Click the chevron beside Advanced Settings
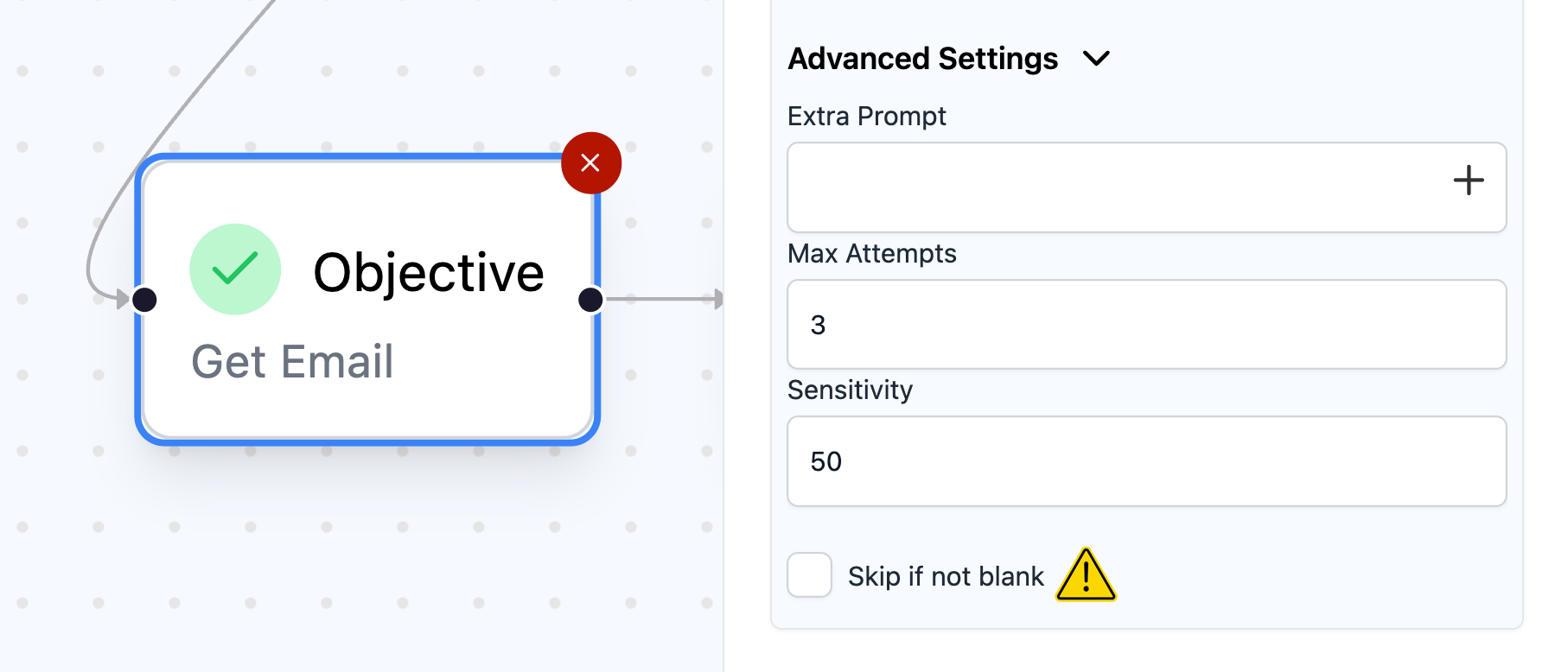Viewport: 1568px width, 672px height. pyautogui.click(x=1098, y=59)
